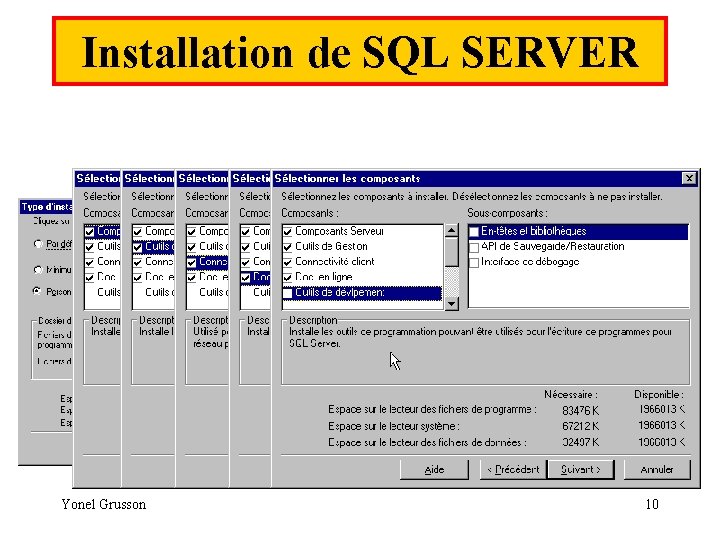This screenshot has width=720, height=540.
Task: Click highlighted Outils checkbox in the dialog behind
Action: tap(137, 247)
